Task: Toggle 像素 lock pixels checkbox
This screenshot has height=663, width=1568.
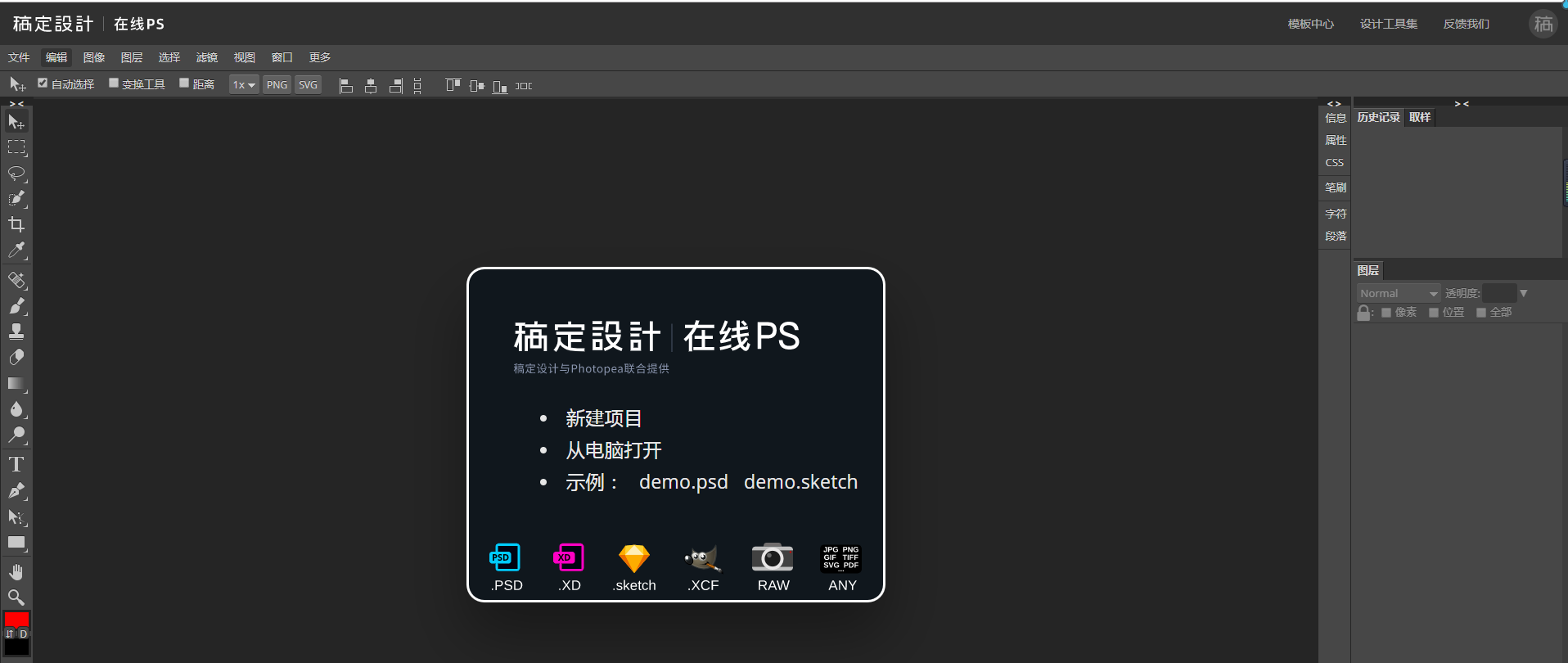Action: 1386,313
